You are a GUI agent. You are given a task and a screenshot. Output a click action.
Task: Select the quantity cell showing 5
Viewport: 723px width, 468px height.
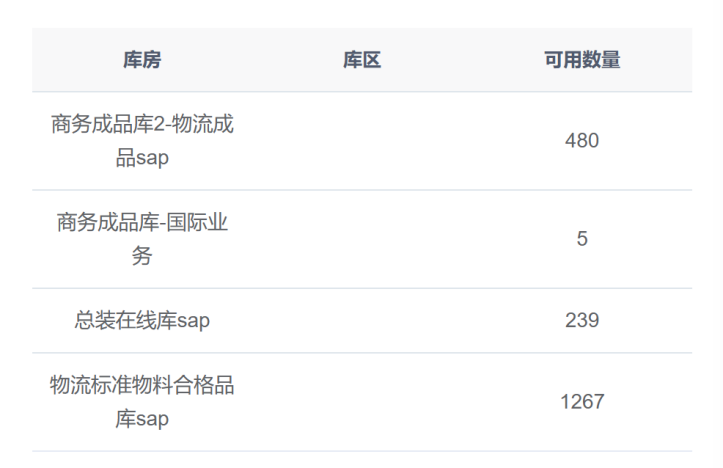point(582,239)
